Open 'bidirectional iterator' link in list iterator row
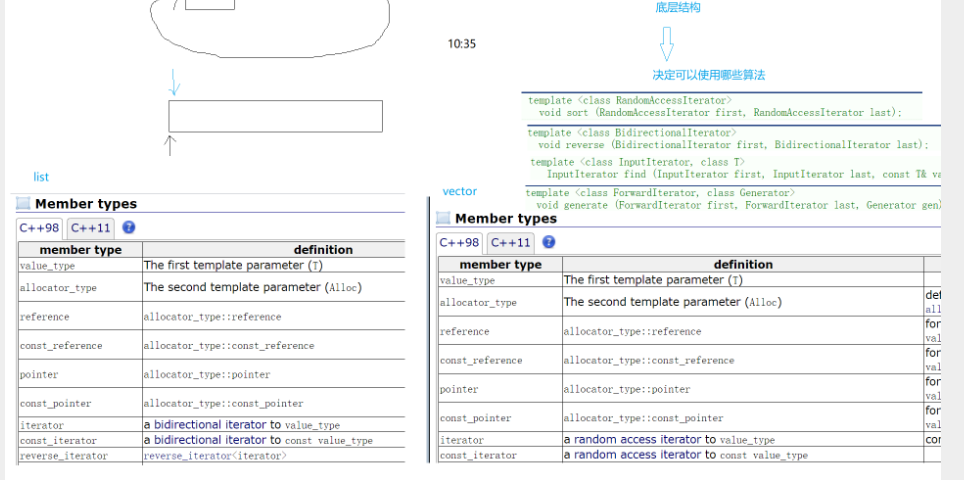 click(210, 425)
